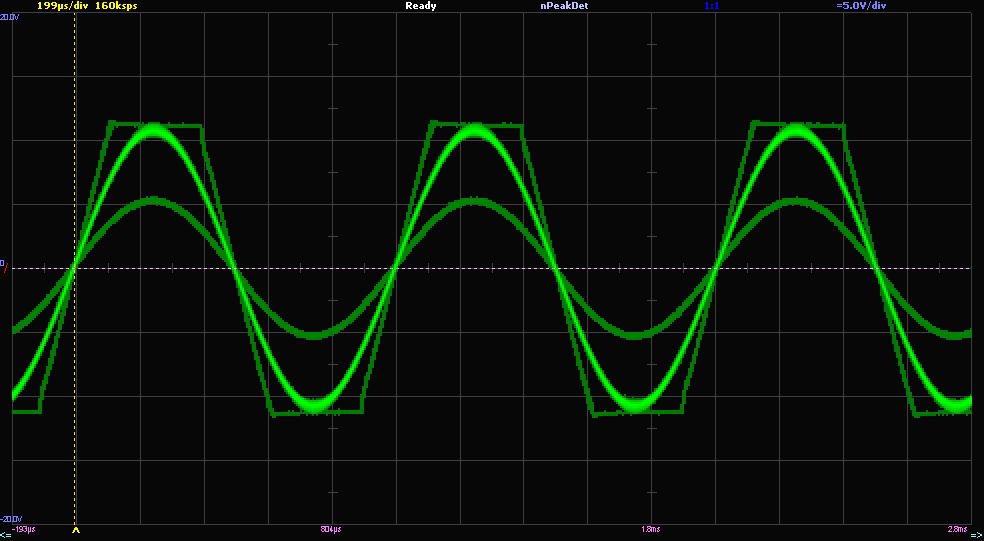Click the white dashed horizontal zero line

click(500, 268)
